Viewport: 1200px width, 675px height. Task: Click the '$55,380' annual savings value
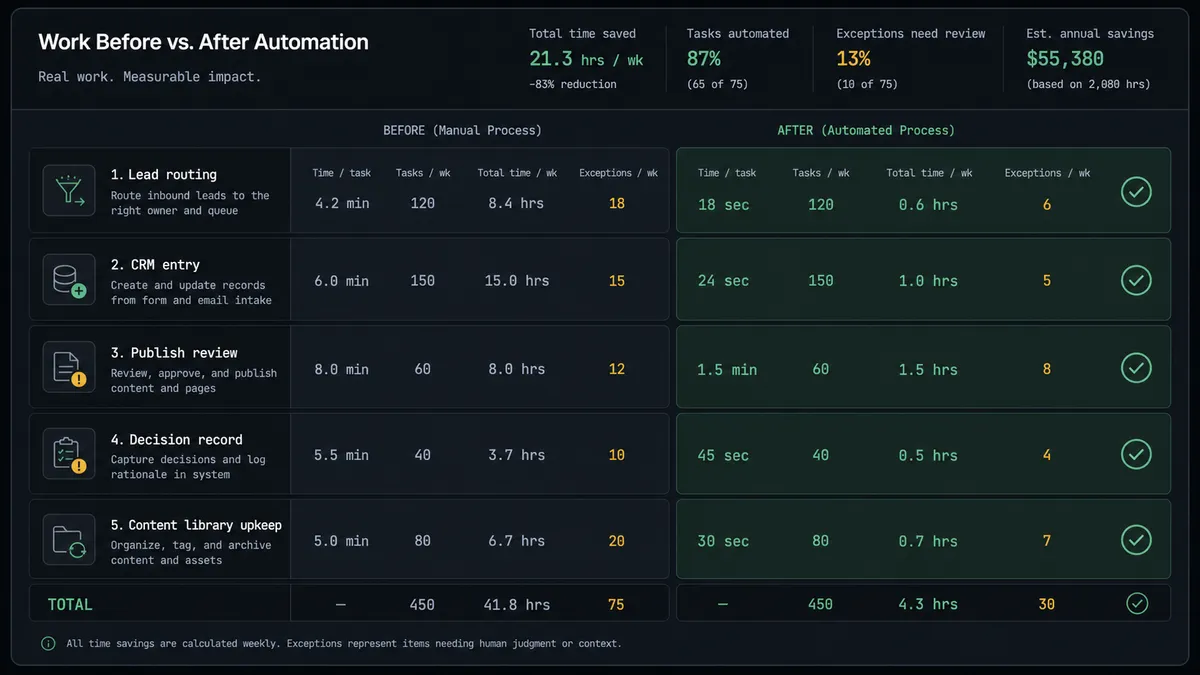click(x=1065, y=59)
